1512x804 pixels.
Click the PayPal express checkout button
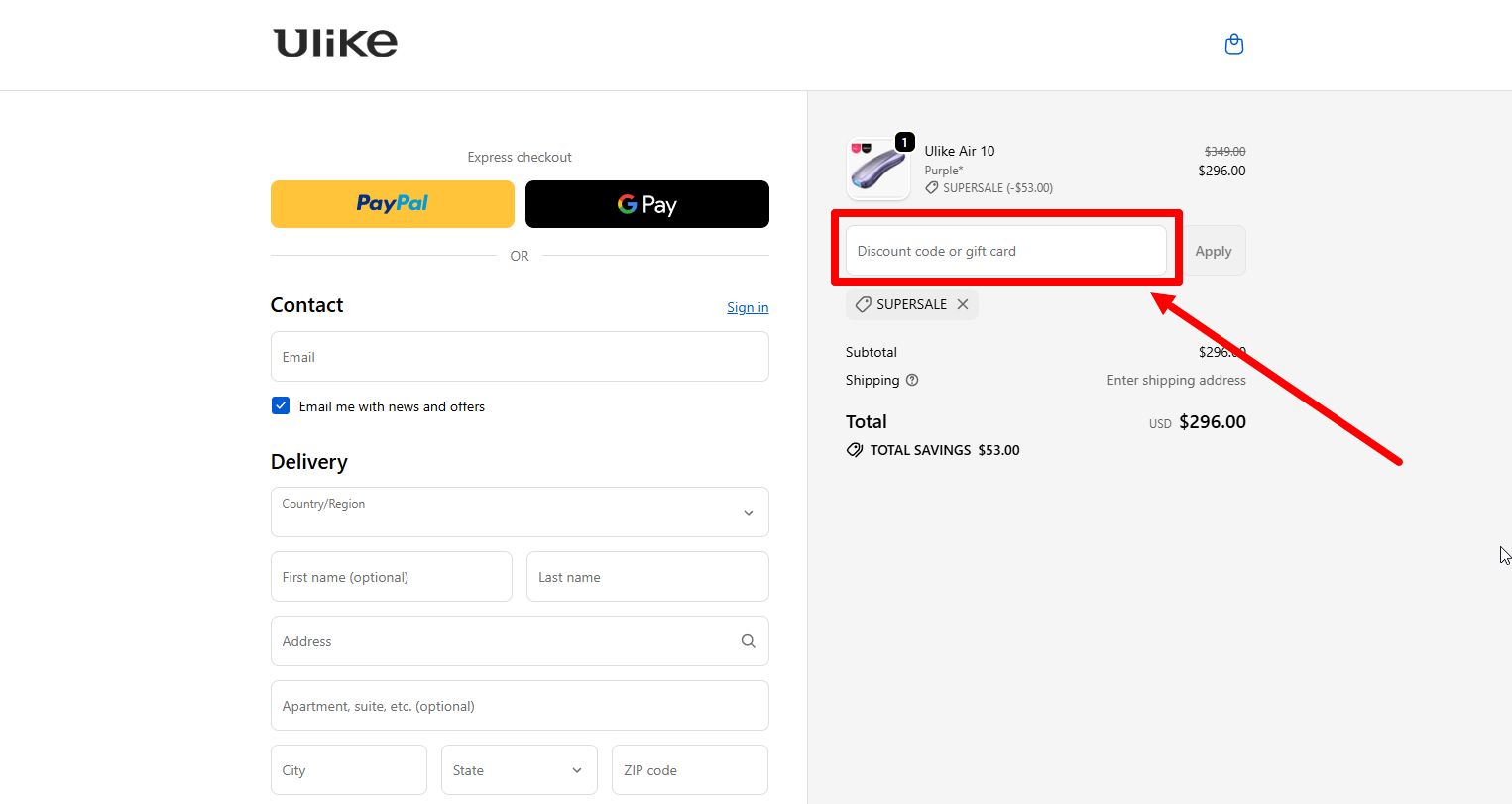coord(392,204)
